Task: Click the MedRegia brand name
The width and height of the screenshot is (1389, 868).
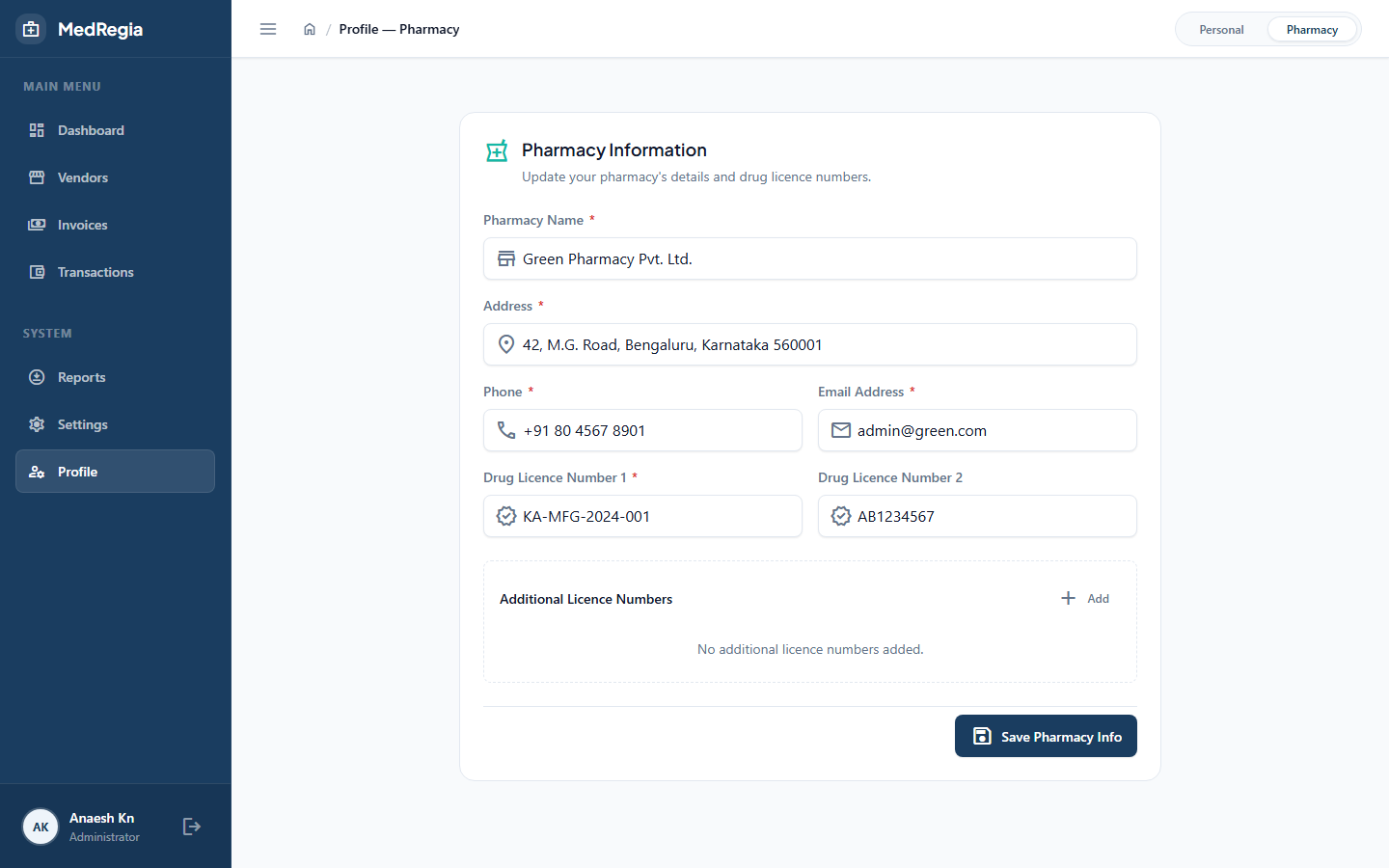Action: pyautogui.click(x=100, y=29)
